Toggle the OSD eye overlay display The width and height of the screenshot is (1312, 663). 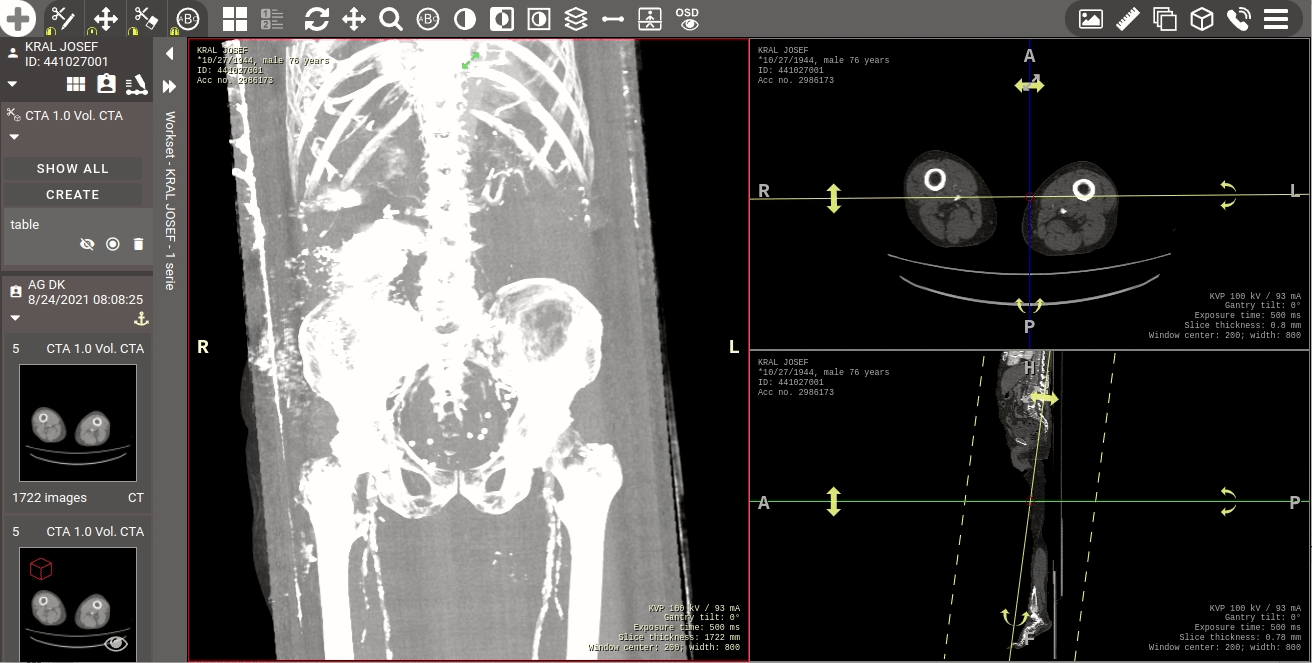click(687, 19)
